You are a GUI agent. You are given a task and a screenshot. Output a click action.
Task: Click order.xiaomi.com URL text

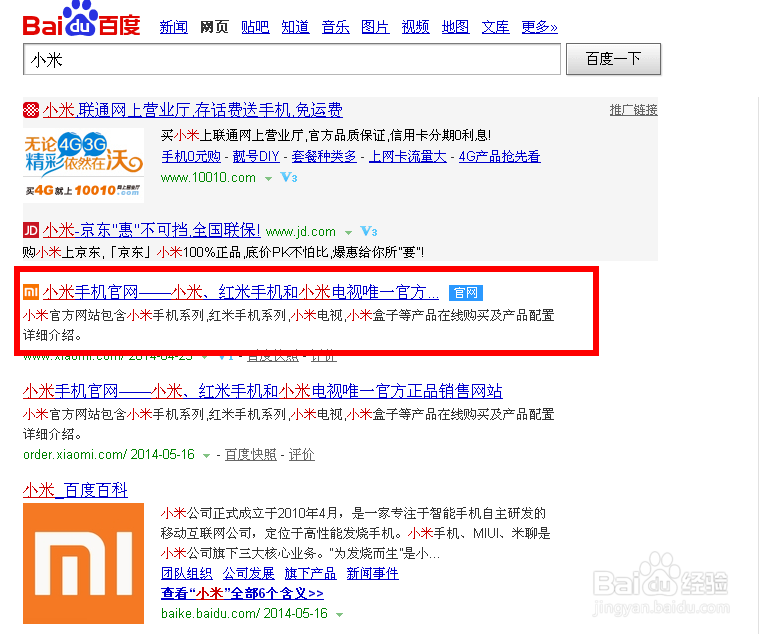[75, 455]
